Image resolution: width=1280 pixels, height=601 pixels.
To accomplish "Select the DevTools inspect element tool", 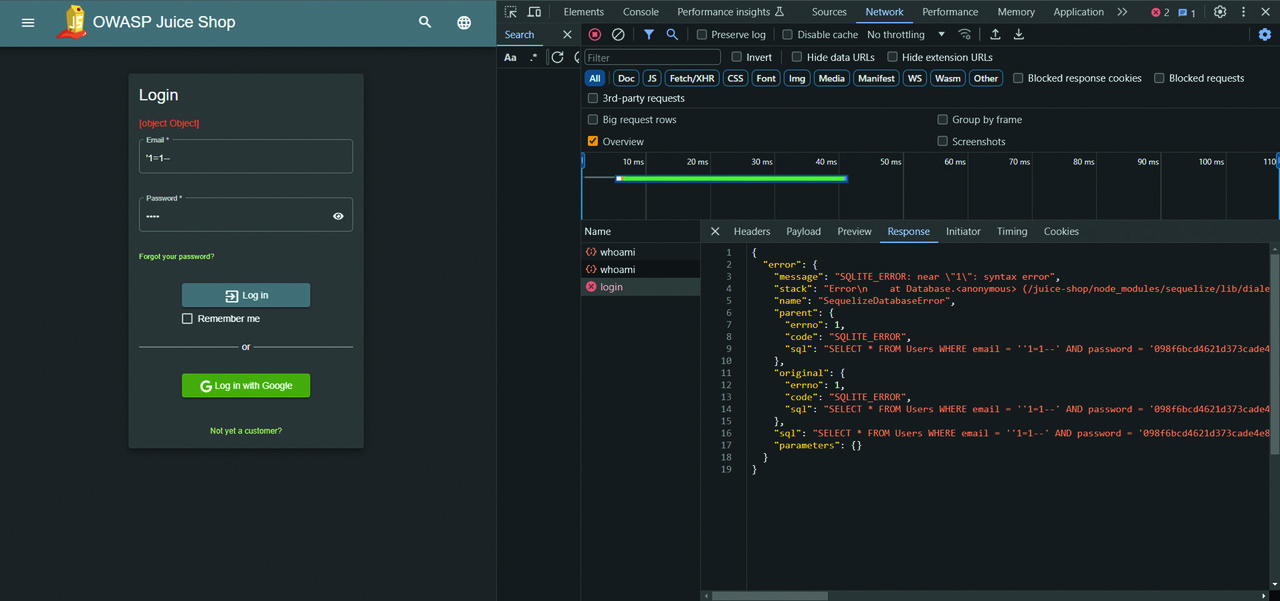I will pyautogui.click(x=511, y=12).
